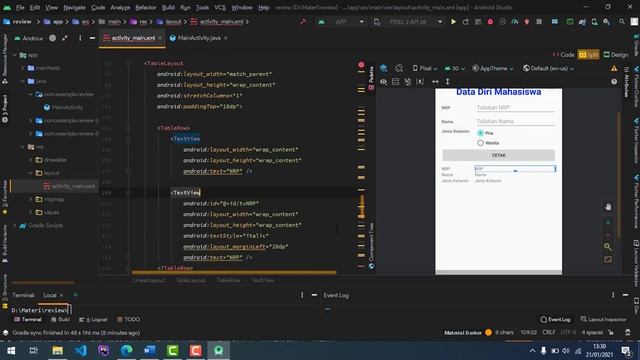Image resolution: width=640 pixels, height=360 pixels.
Task: Click the Apply Changes and Restart icon
Action: 466,22
